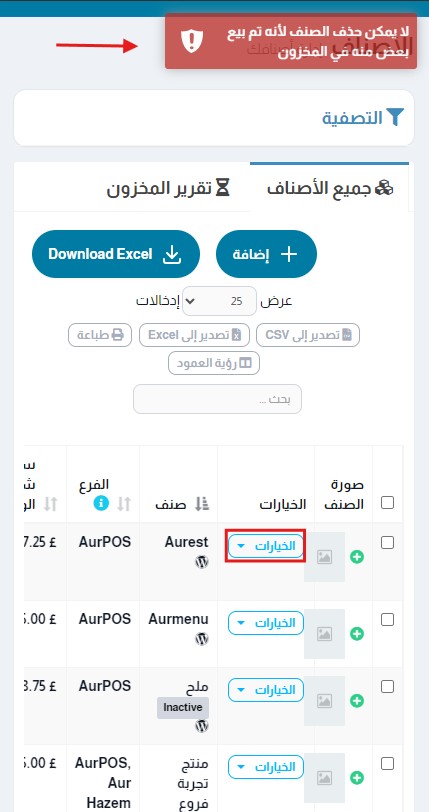Check the Aurest row checkbox

click(x=388, y=542)
